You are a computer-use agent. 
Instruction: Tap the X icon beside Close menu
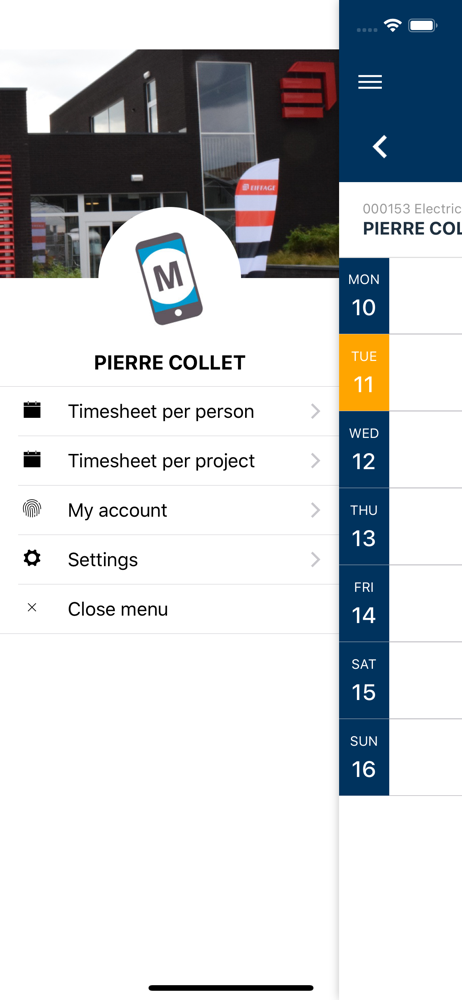pyautogui.click(x=32, y=608)
